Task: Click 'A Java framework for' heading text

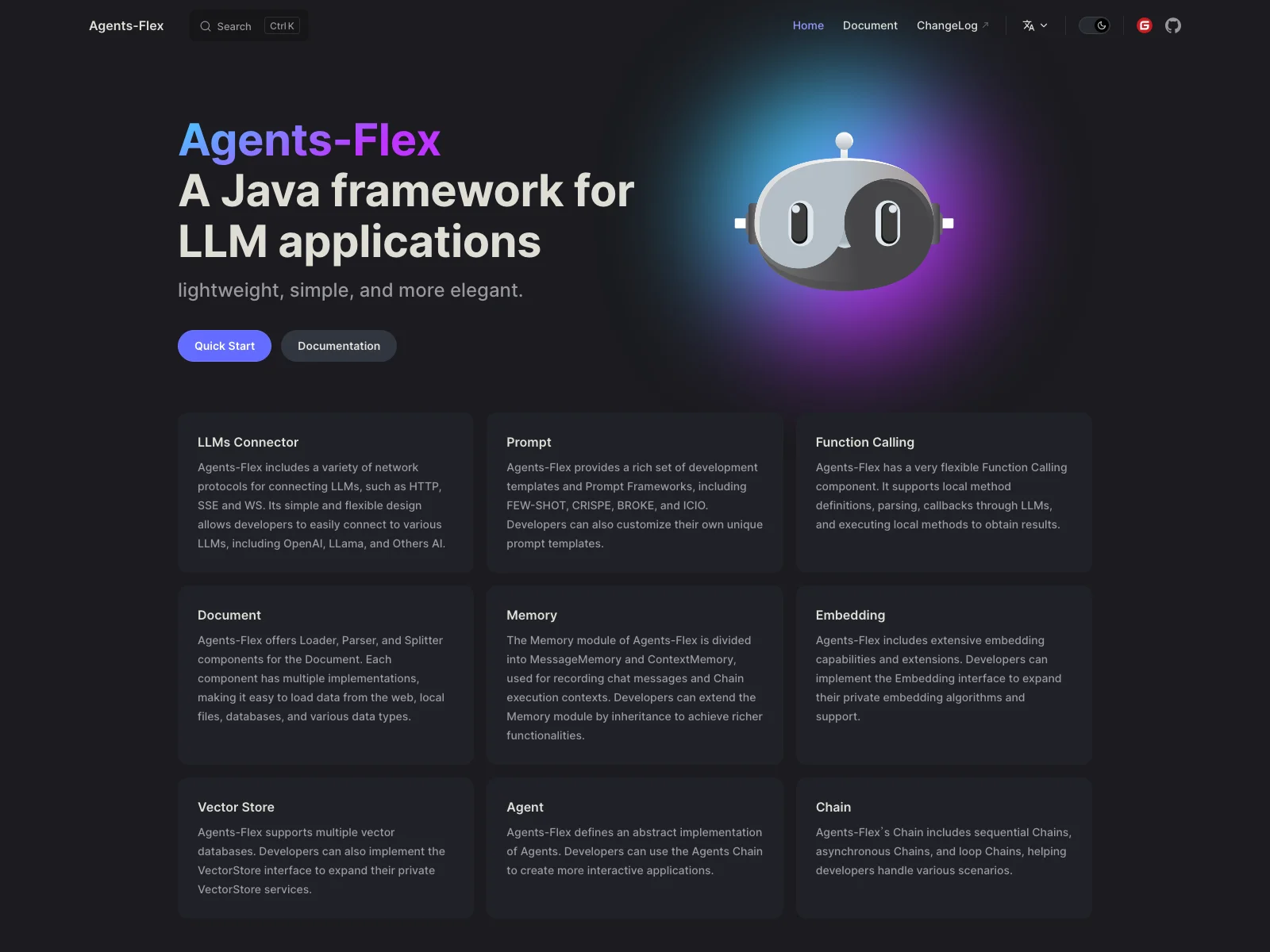Action: tap(406, 190)
